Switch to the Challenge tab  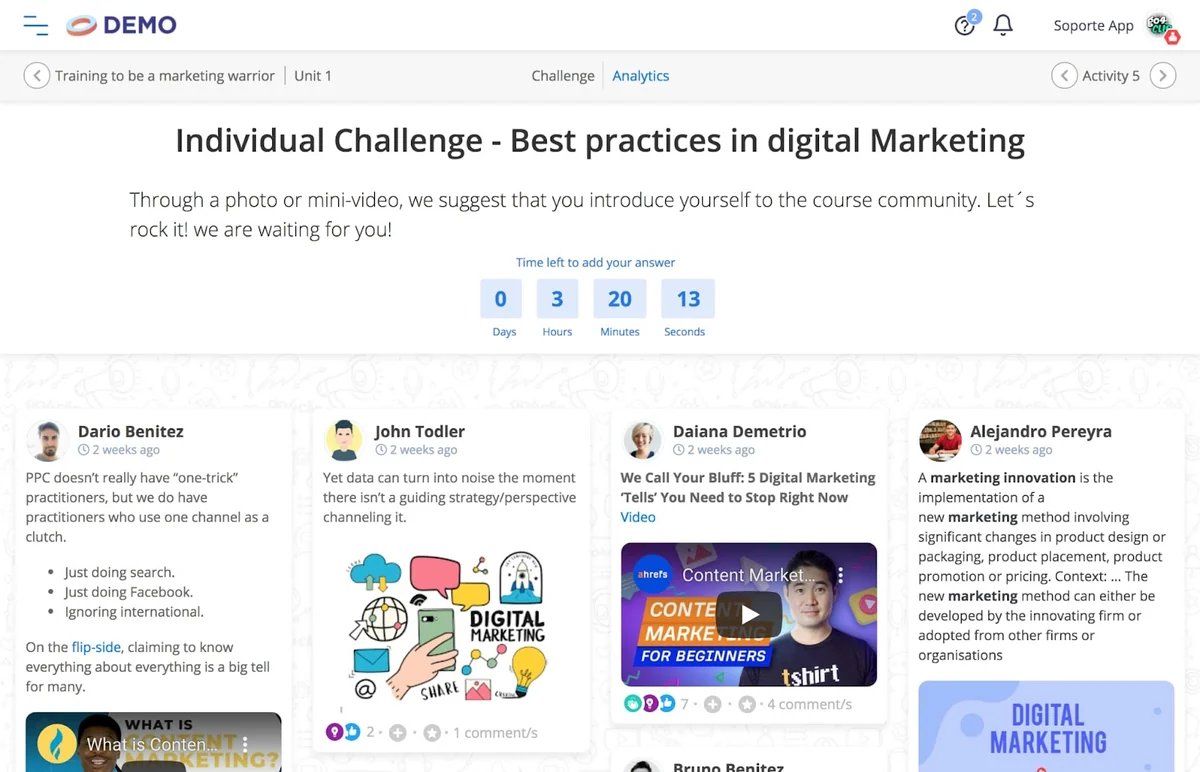pyautogui.click(x=563, y=76)
